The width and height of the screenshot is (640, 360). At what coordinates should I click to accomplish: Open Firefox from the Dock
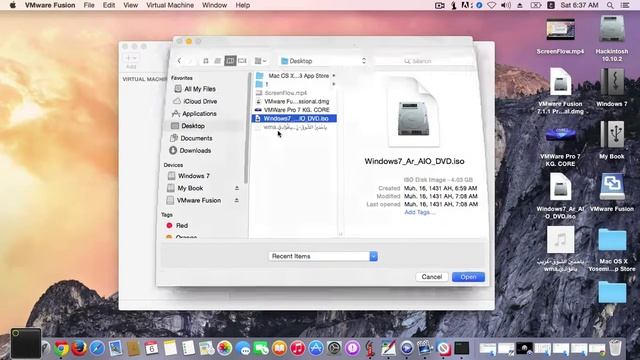point(79,349)
